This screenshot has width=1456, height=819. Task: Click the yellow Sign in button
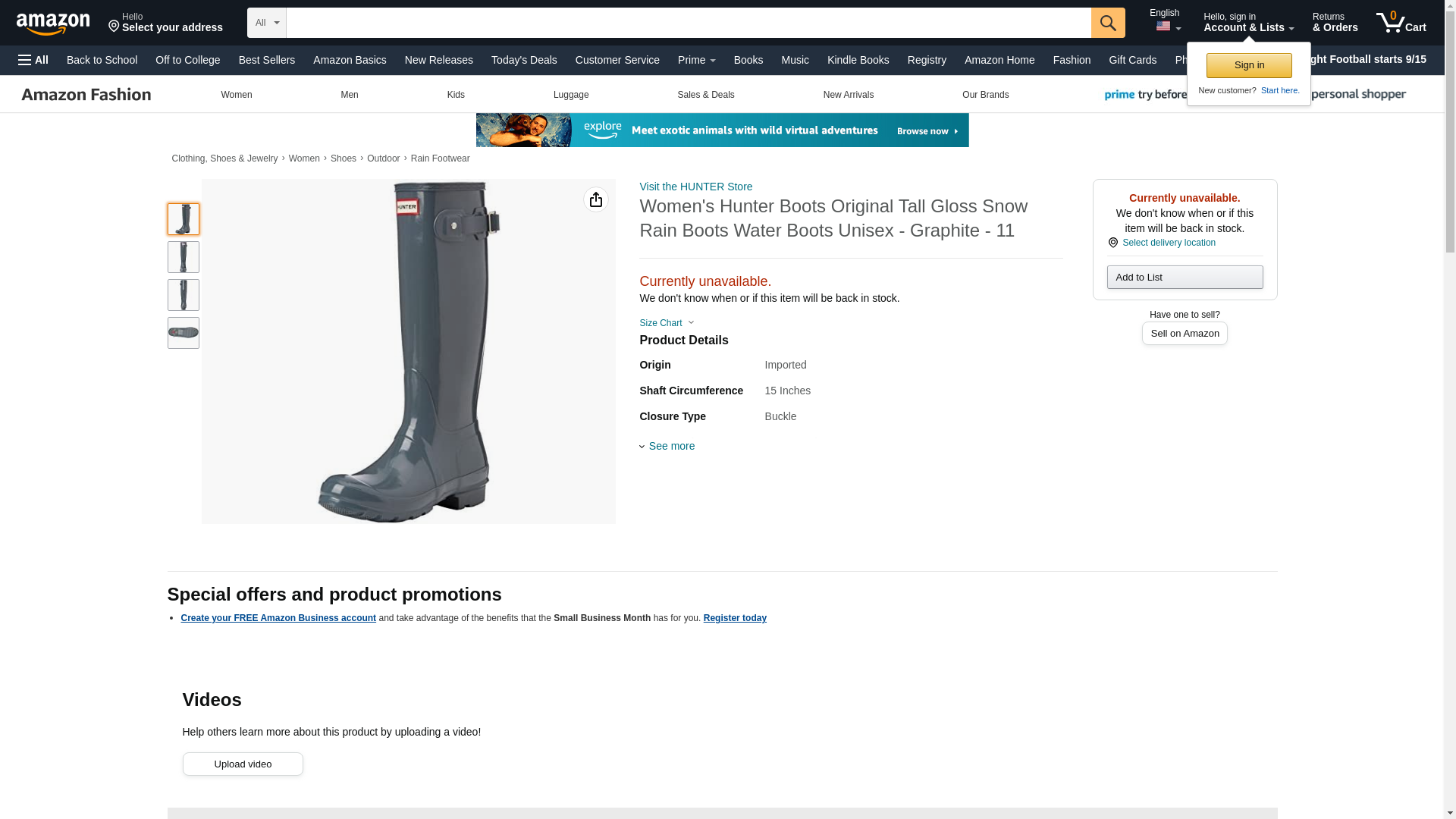pos(1249,65)
